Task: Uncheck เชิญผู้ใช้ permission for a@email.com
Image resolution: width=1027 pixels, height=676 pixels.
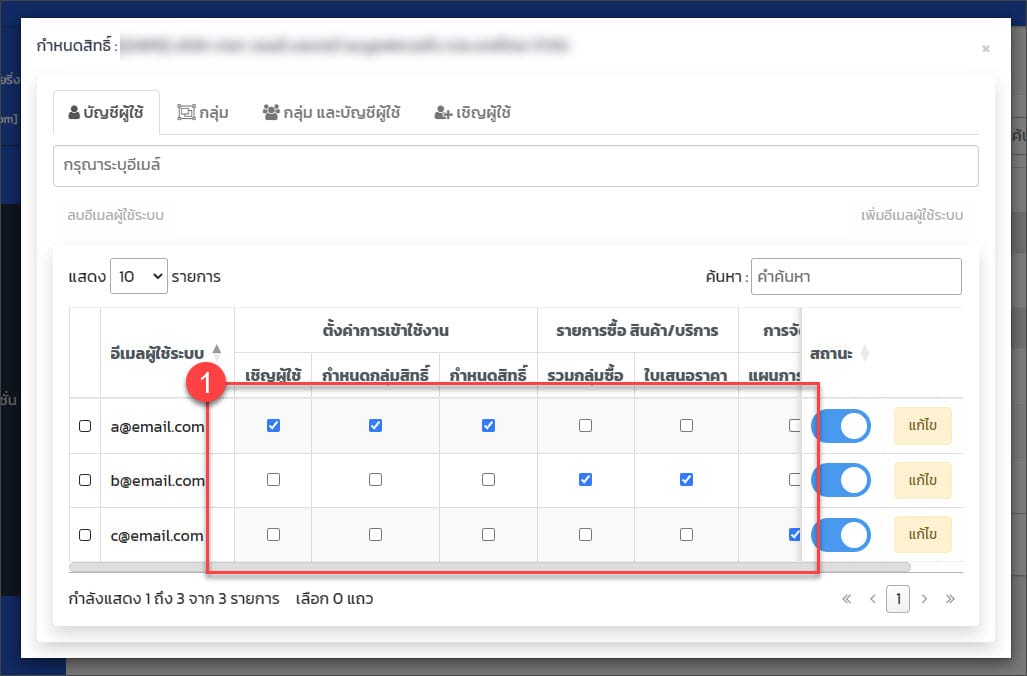Action: click(273, 425)
